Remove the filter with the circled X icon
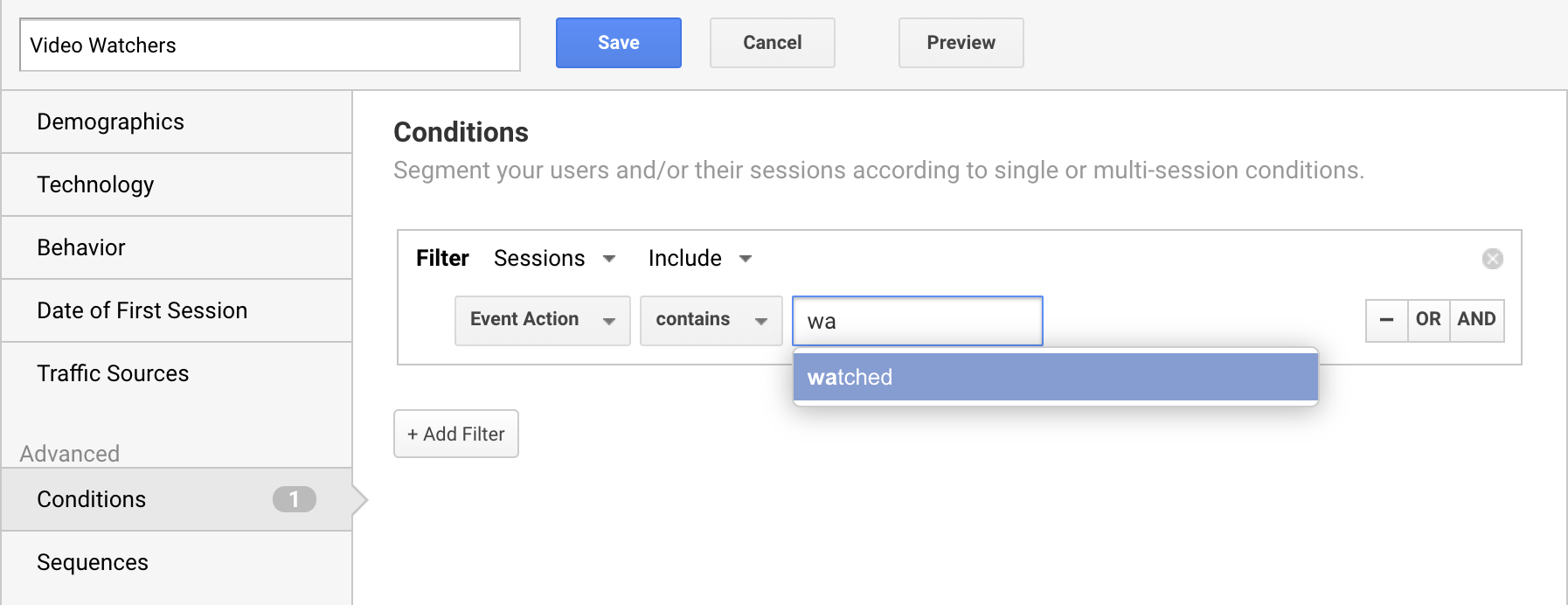The height and width of the screenshot is (605, 1568). click(x=1492, y=259)
